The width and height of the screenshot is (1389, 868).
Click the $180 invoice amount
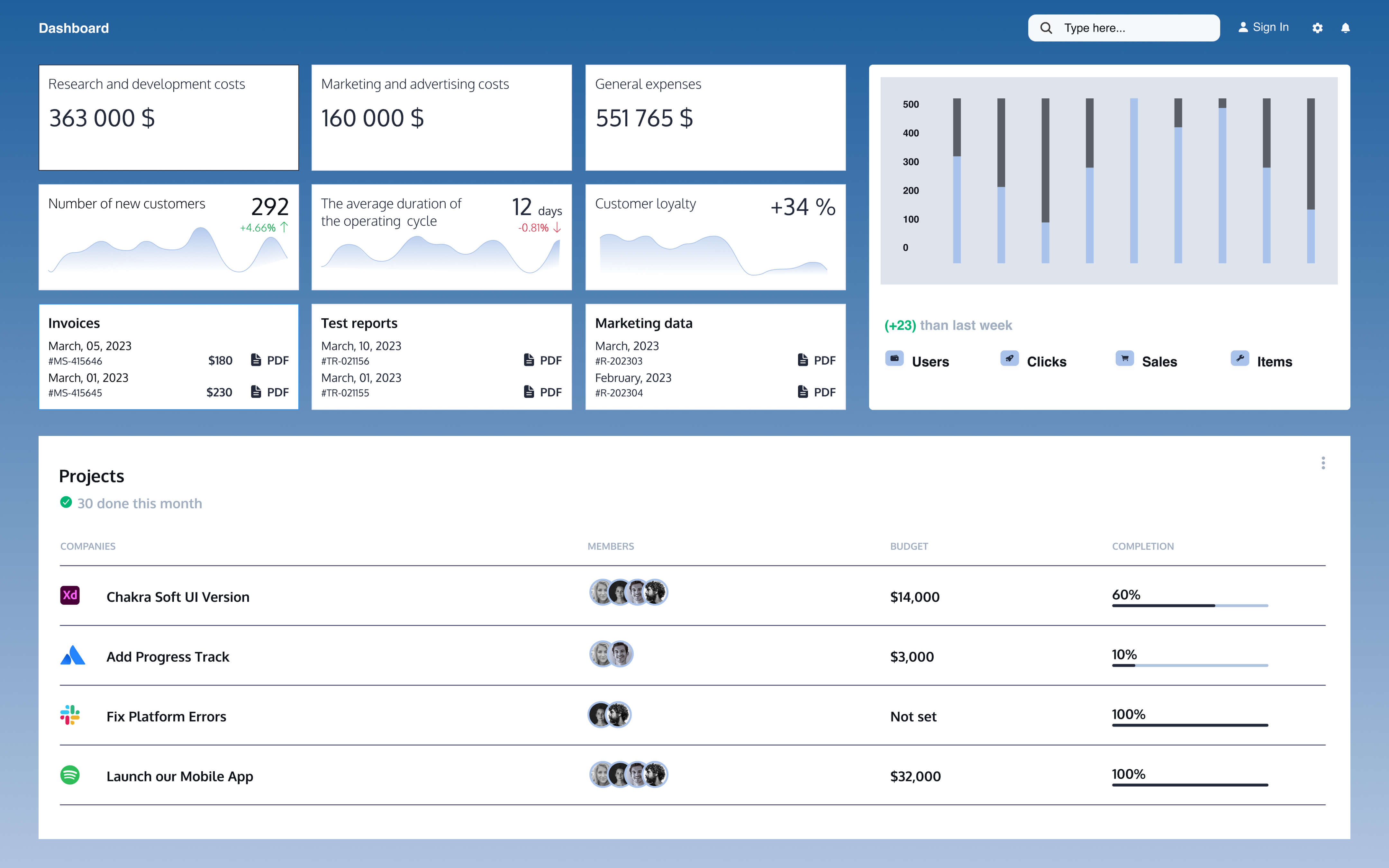tap(220, 360)
